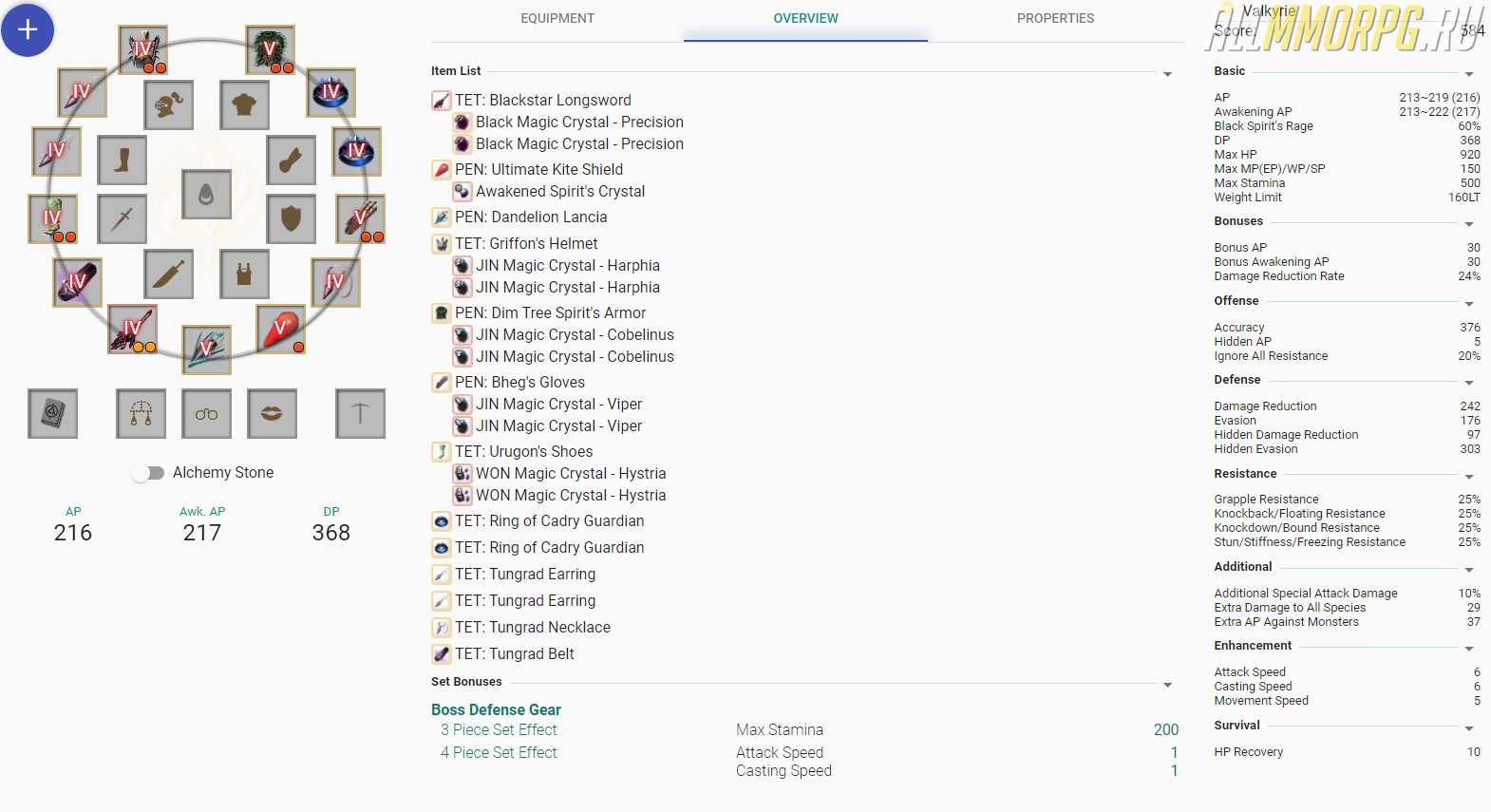Switch to the Equipment tab
1491x812 pixels.
coord(557,18)
